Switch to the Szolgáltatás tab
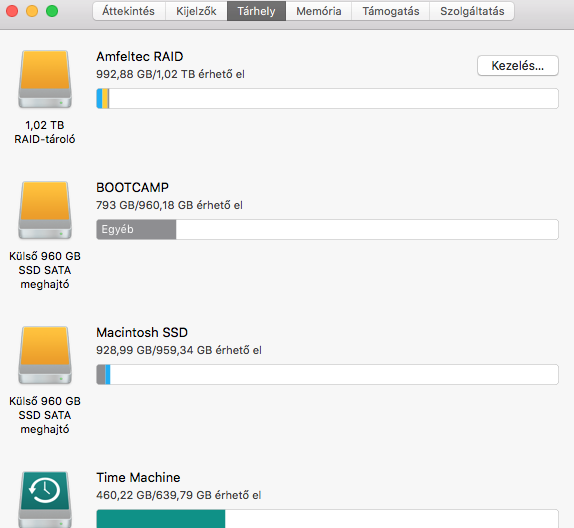The height and width of the screenshot is (528, 574). click(x=472, y=11)
